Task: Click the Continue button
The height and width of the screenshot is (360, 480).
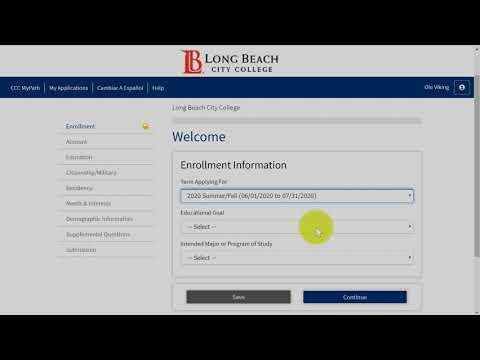Action: 355,297
